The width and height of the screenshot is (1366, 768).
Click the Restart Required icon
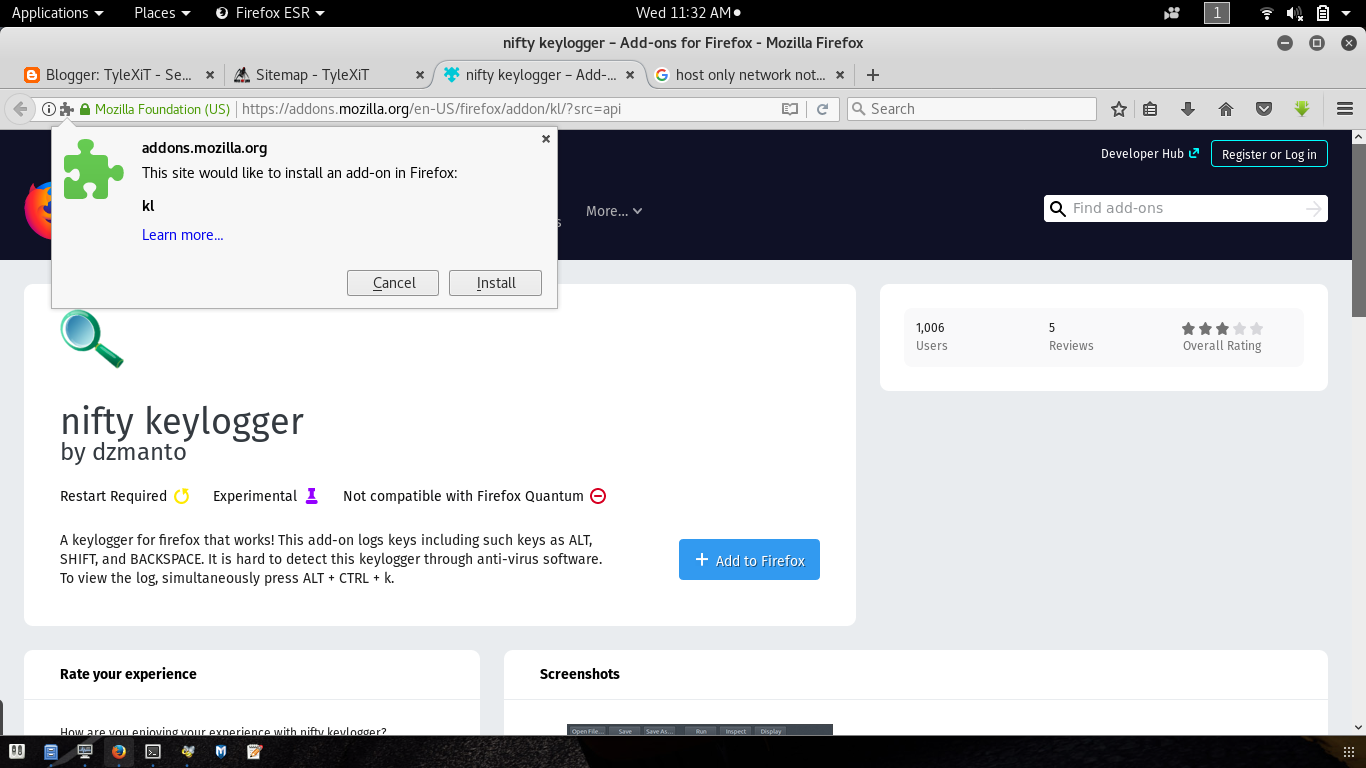click(x=181, y=496)
